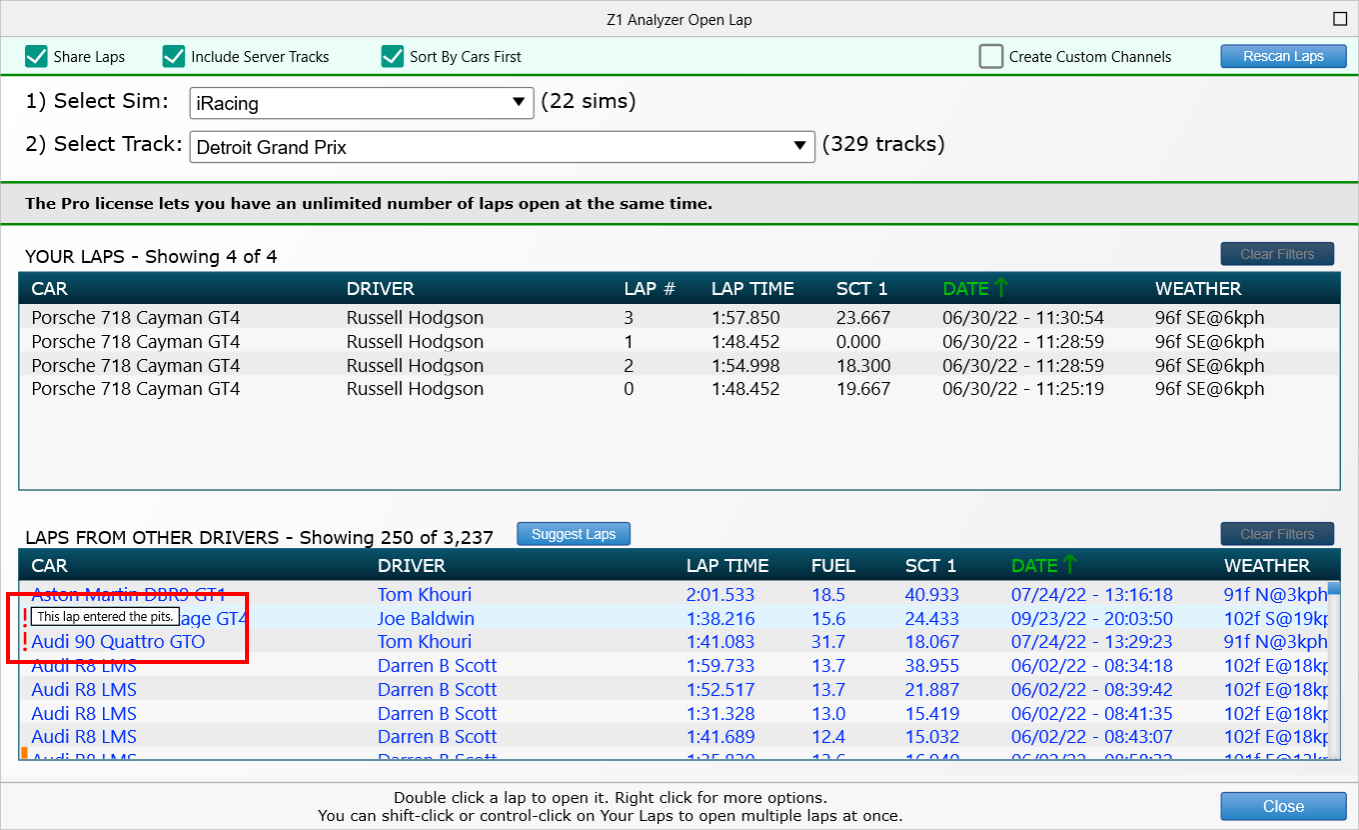1359x830 pixels.
Task: Open the Select Track dropdown
Action: click(502, 147)
